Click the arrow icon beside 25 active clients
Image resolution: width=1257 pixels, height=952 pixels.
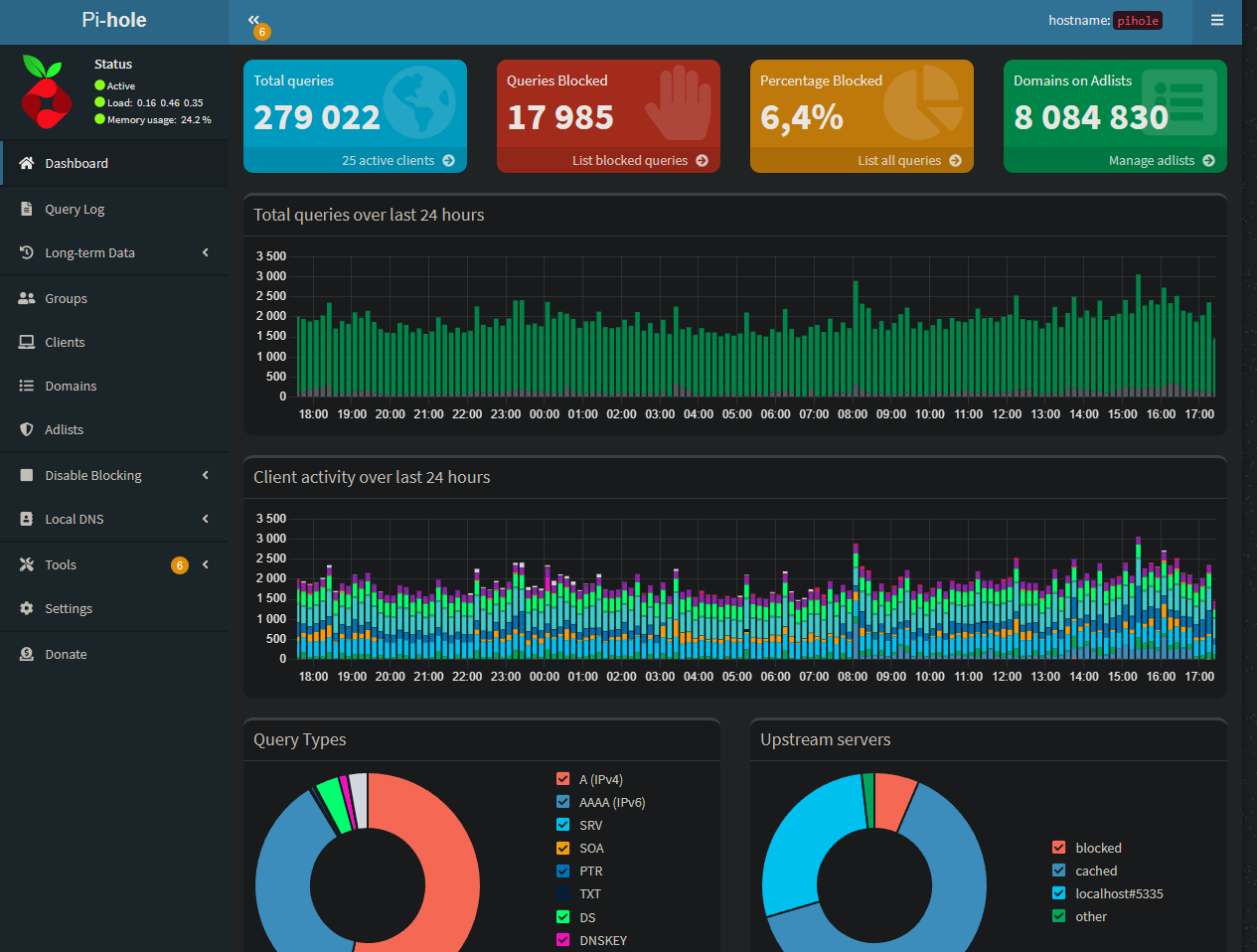449,160
